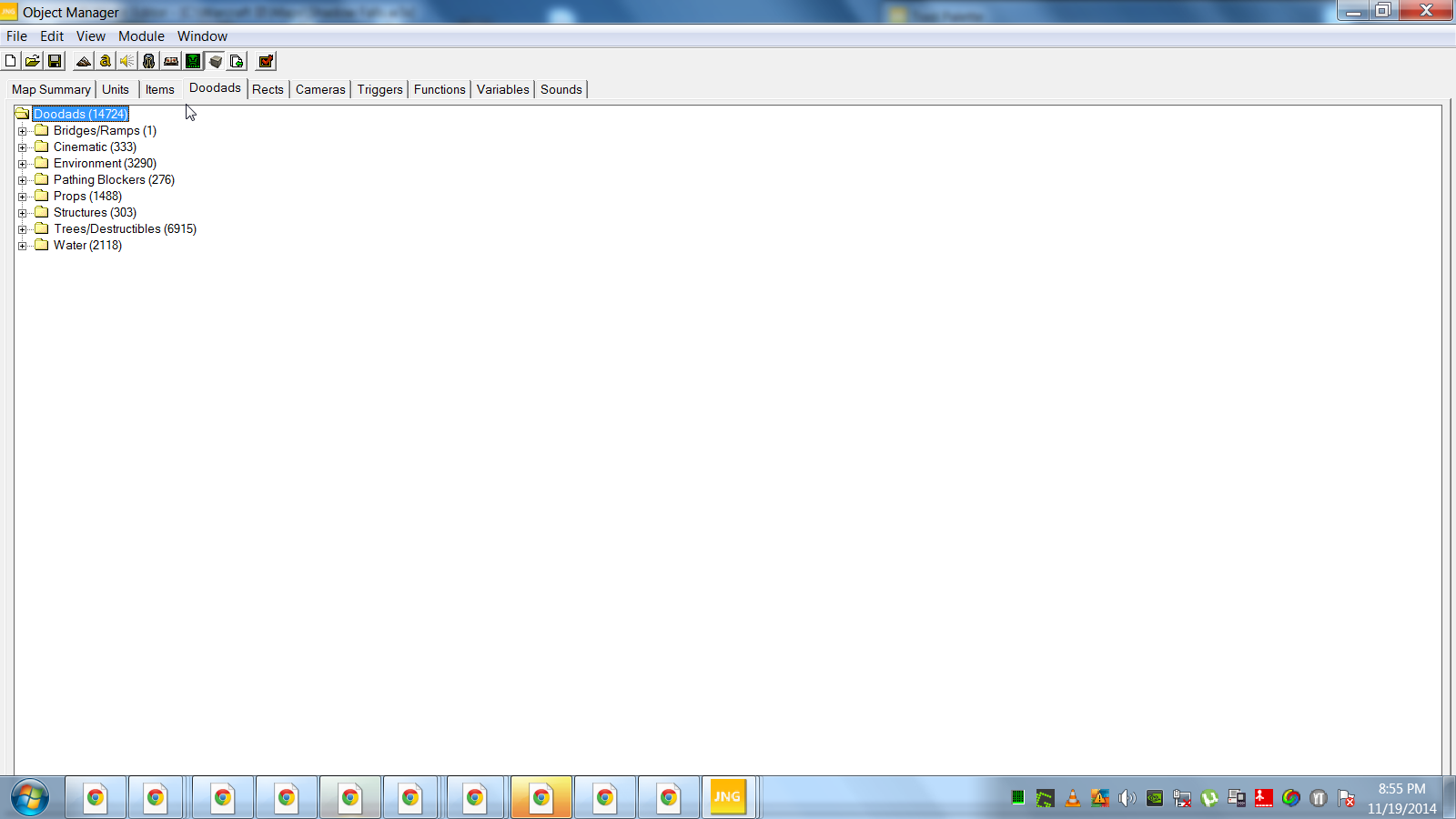Screen dimensions: 1456x819
Task: Switch to the Sounds tab
Action: pyautogui.click(x=561, y=89)
